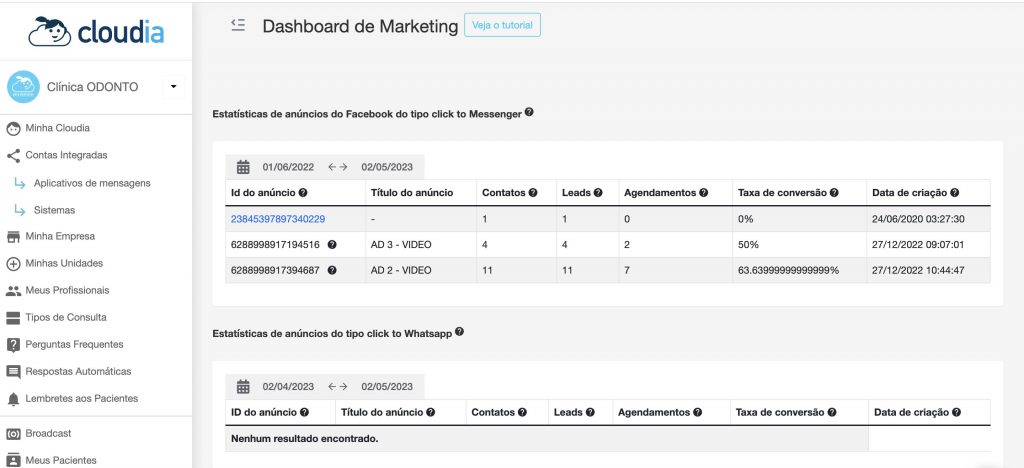Open Minha Empresa in the sidebar

pos(59,236)
